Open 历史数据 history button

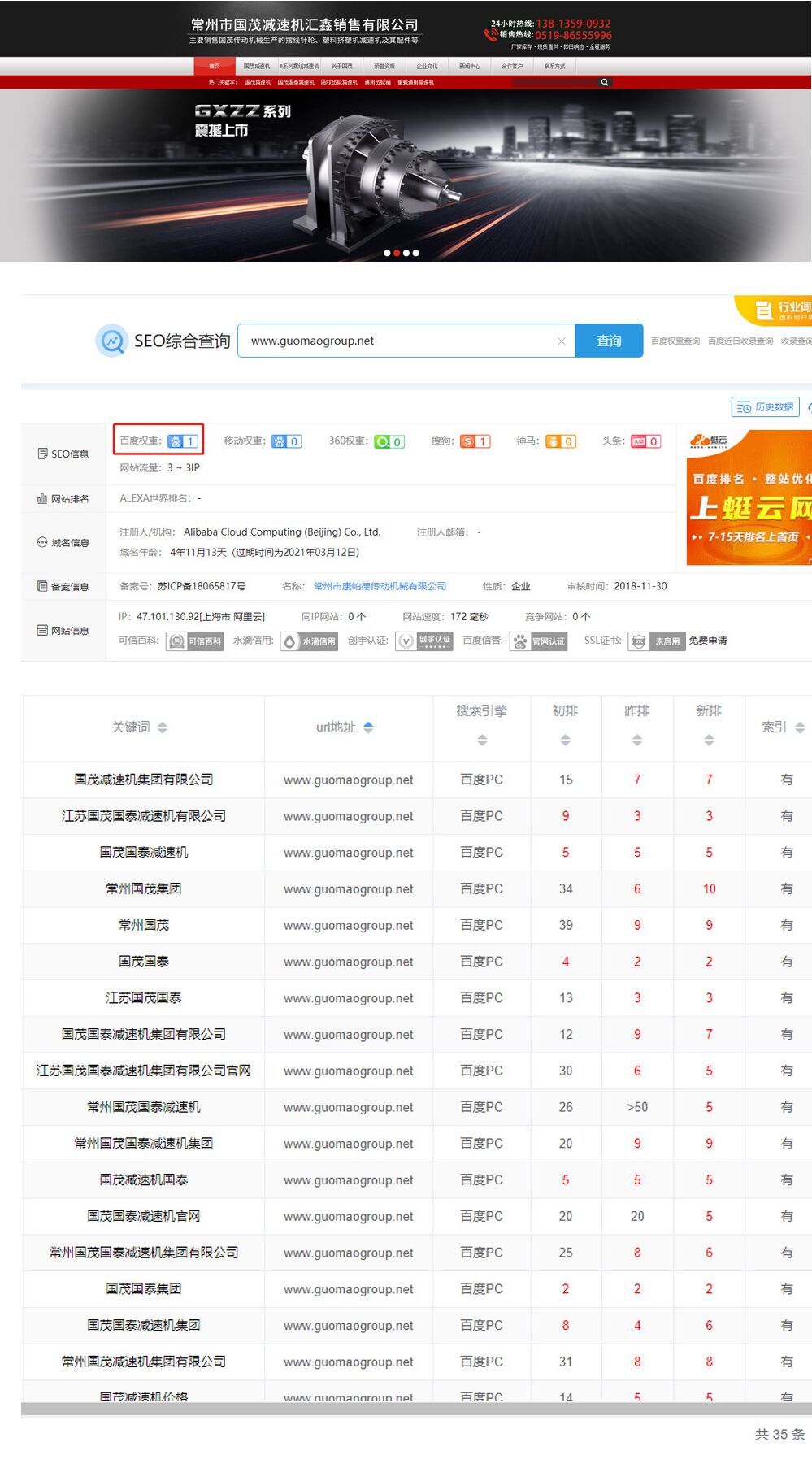pos(766,407)
